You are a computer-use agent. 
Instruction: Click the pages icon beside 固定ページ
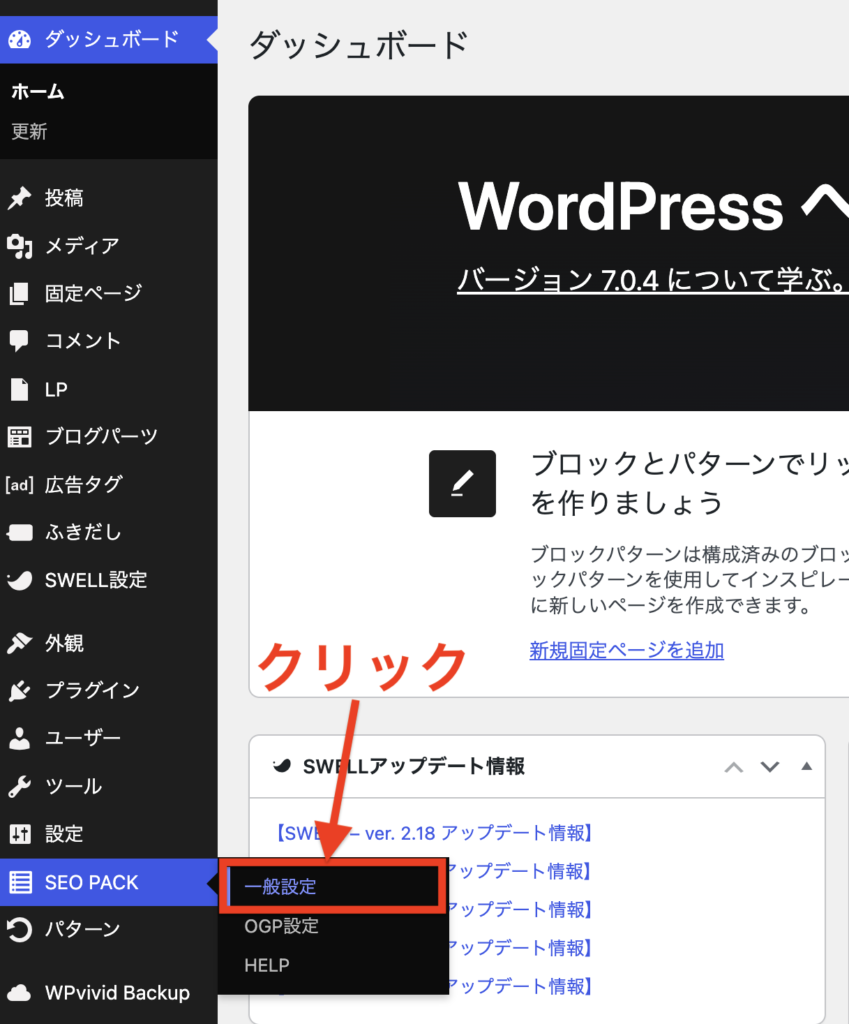click(x=20, y=293)
